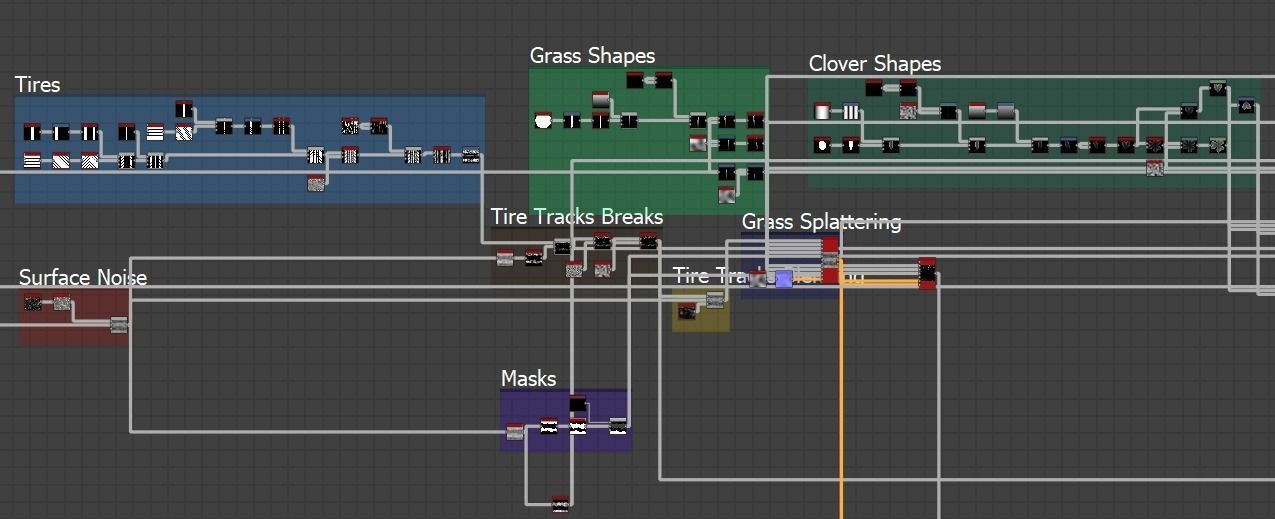Select the noise node at bottom of Tires frame

click(316, 183)
